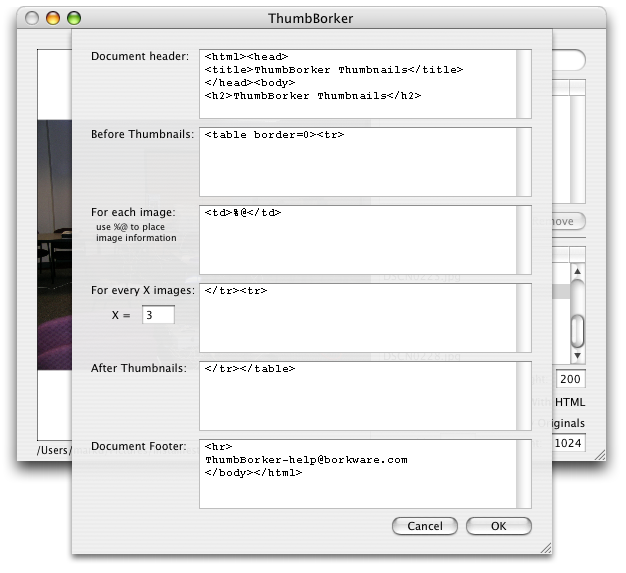626x573 pixels.
Task: Click the Document Footer box scrollbar
Action: 524,474
